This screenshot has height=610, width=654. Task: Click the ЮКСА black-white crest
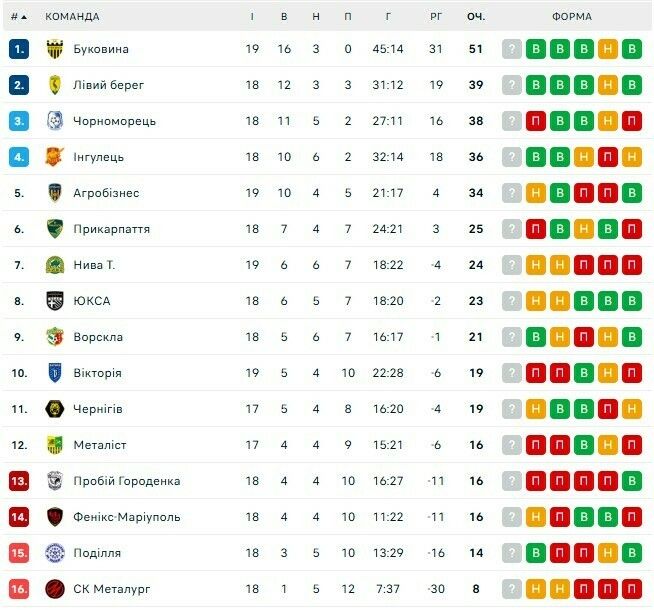pyautogui.click(x=55, y=301)
